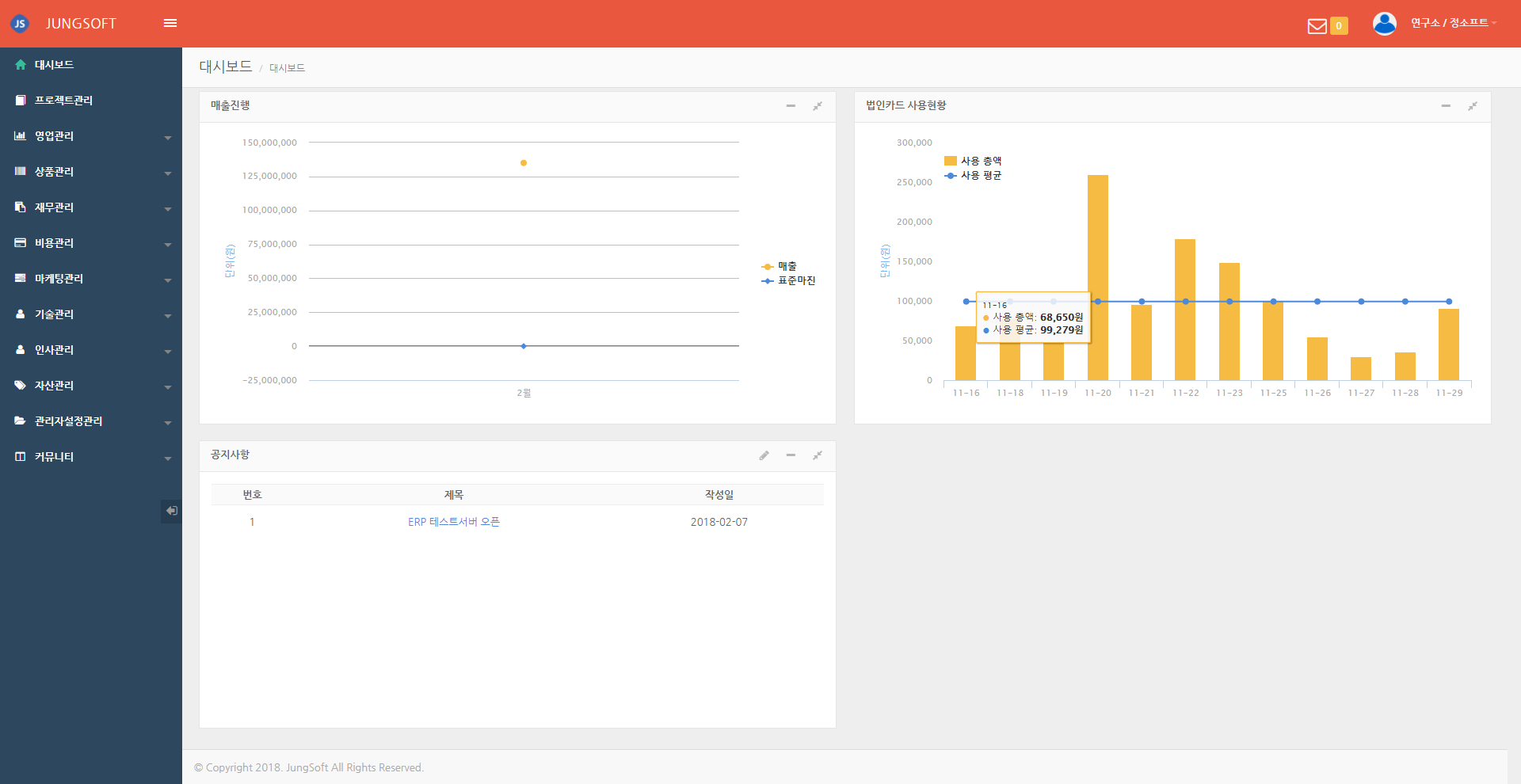
Task: Collapse the 매출진행 panel with minus icon
Action: coord(790,106)
